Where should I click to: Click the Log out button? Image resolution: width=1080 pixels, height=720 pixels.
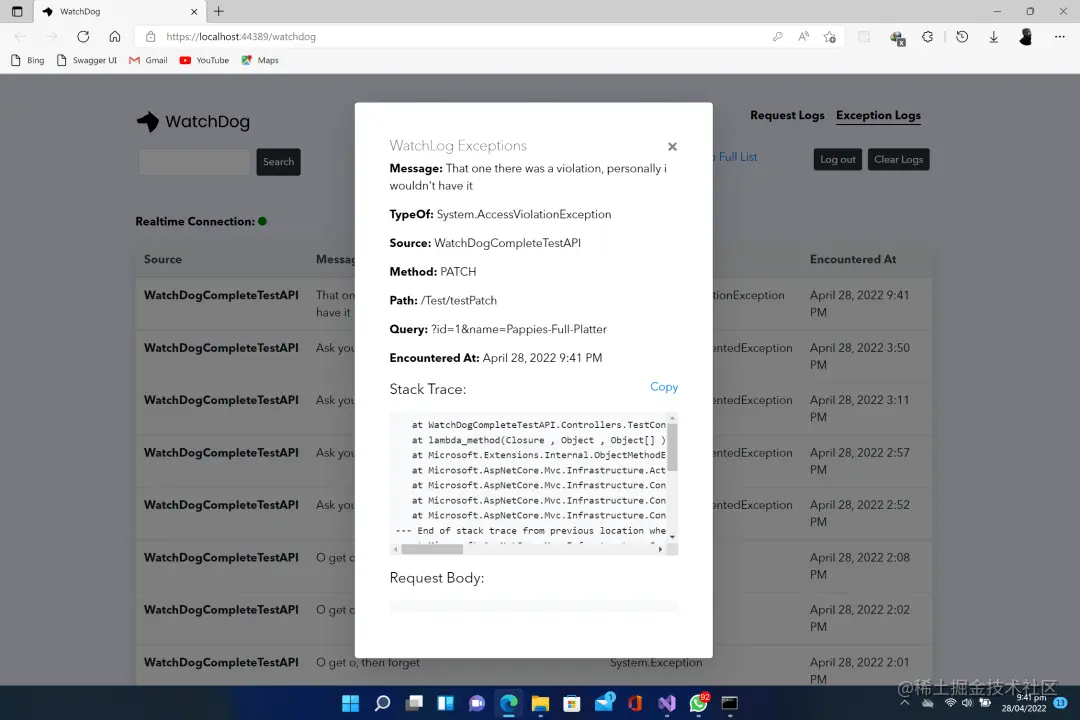tap(838, 159)
